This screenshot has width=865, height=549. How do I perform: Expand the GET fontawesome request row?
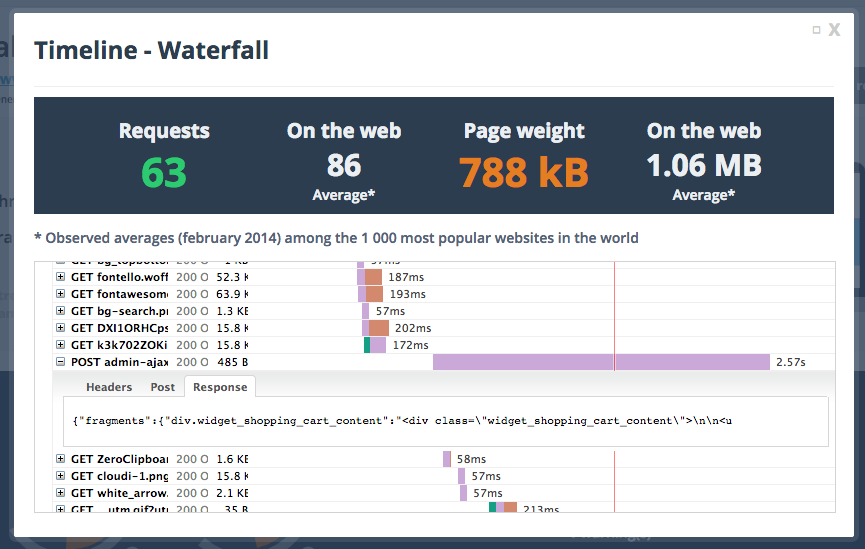(61, 294)
